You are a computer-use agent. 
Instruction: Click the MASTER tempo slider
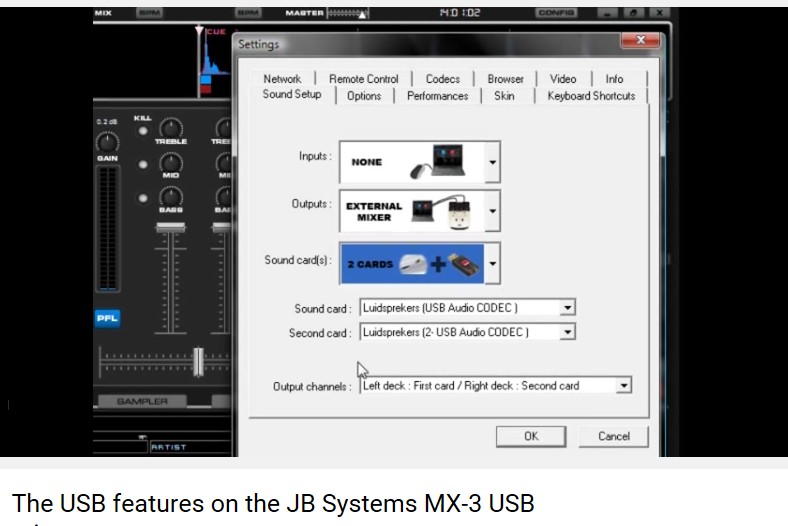(x=348, y=13)
